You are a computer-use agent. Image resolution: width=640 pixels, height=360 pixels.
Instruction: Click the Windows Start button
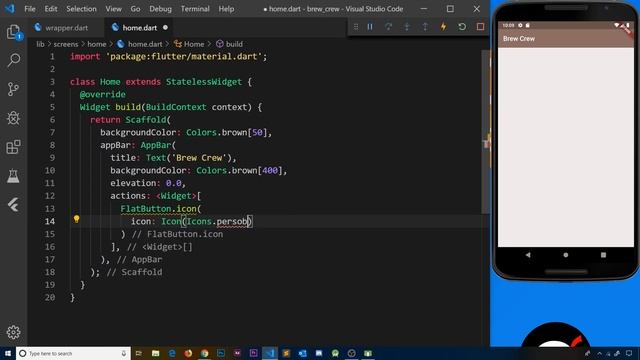pyautogui.click(x=8, y=353)
